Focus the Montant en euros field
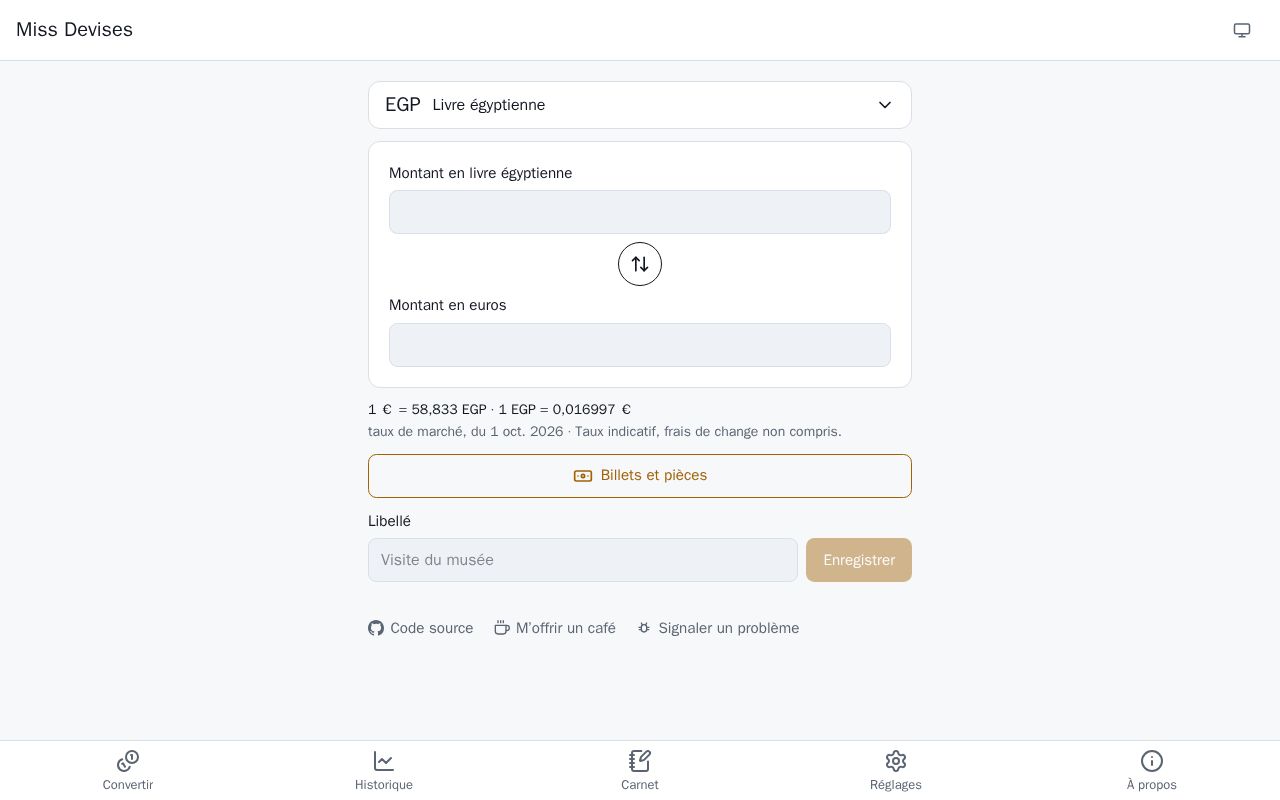Image resolution: width=1280 pixels, height=800 pixels. coord(640,345)
